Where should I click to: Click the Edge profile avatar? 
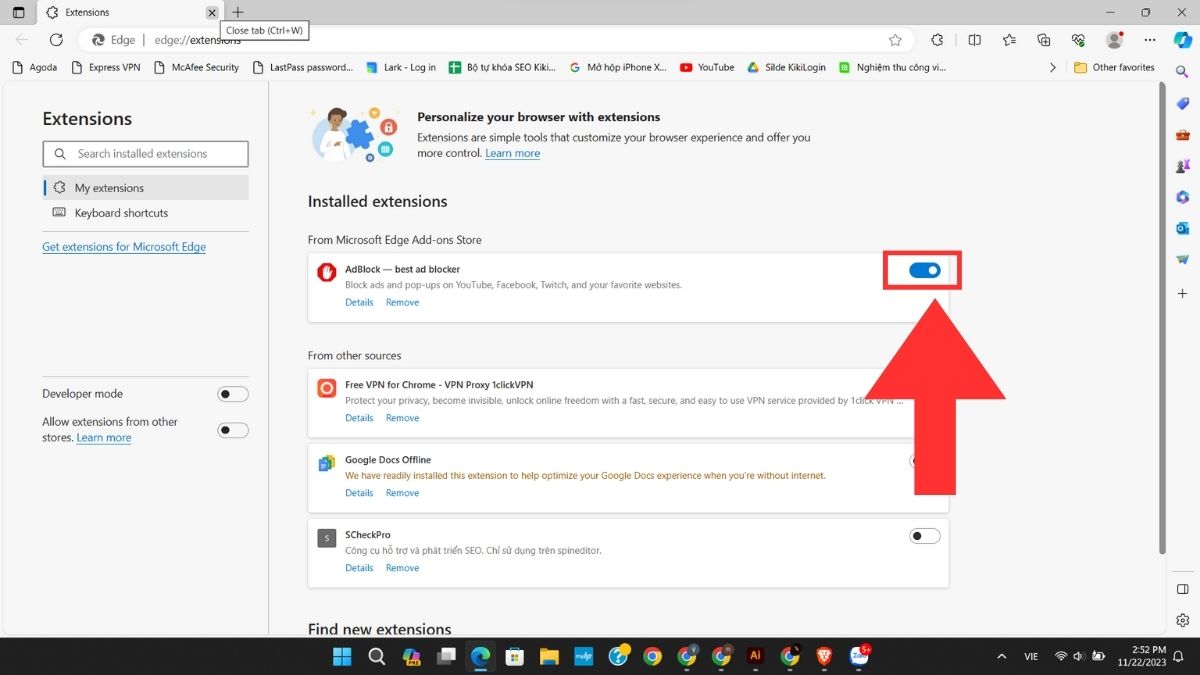click(x=1114, y=40)
